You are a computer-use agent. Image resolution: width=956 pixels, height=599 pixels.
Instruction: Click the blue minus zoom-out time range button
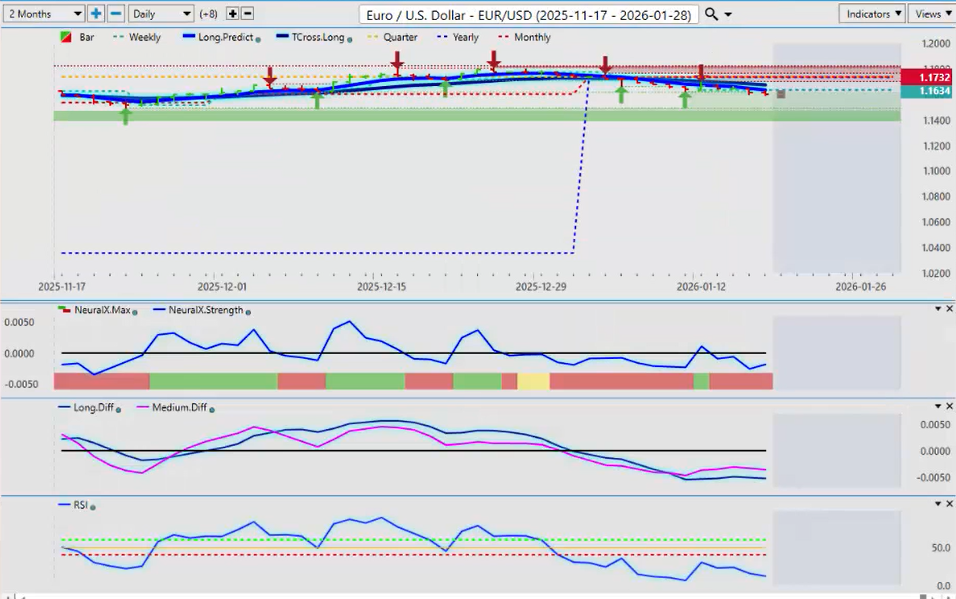point(116,14)
